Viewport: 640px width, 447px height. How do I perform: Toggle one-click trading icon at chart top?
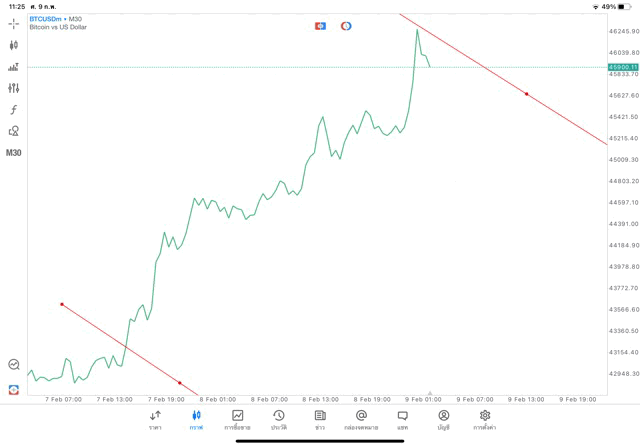(x=320, y=26)
